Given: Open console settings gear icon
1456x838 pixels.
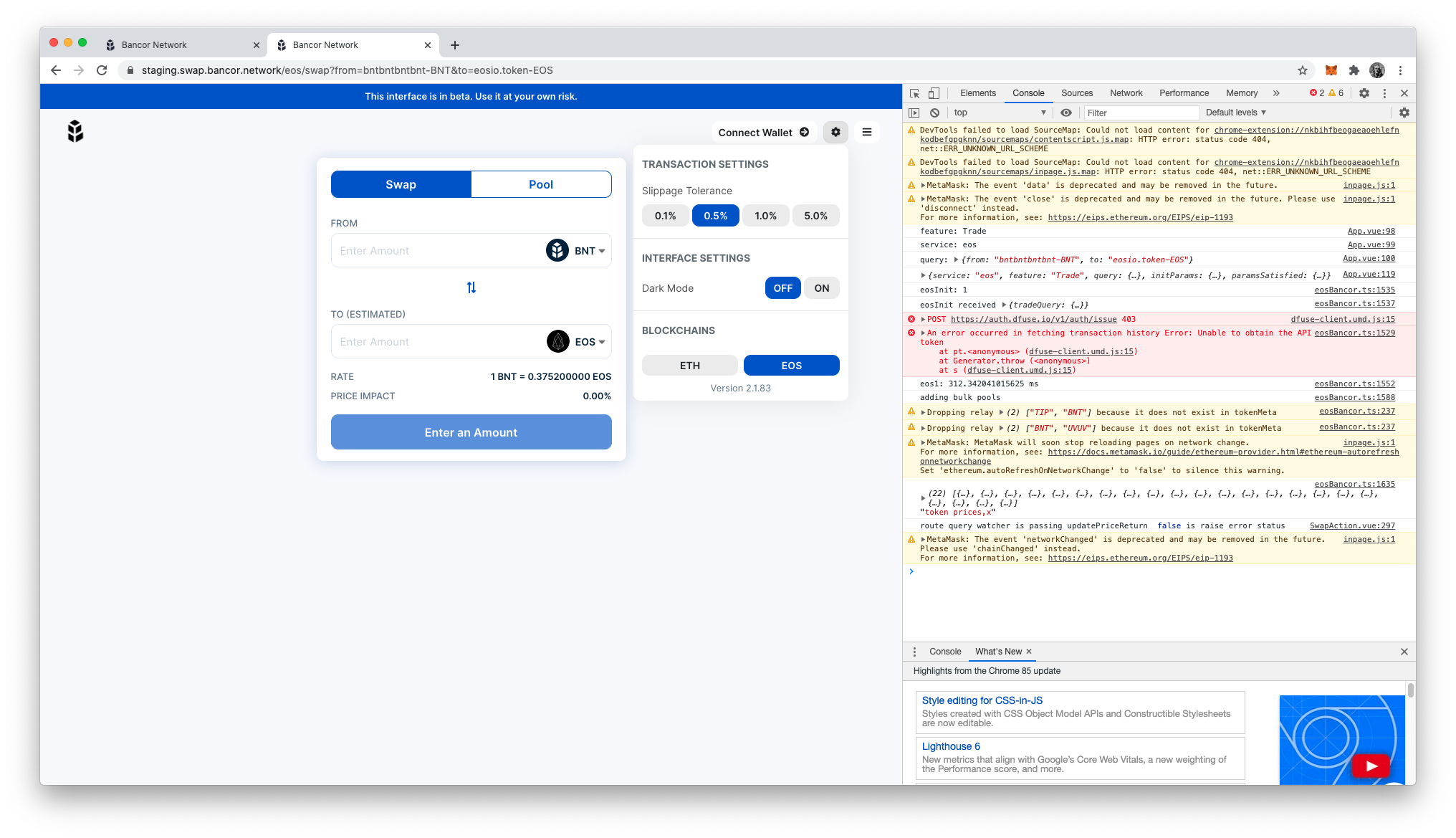Looking at the screenshot, I should click(x=1404, y=113).
